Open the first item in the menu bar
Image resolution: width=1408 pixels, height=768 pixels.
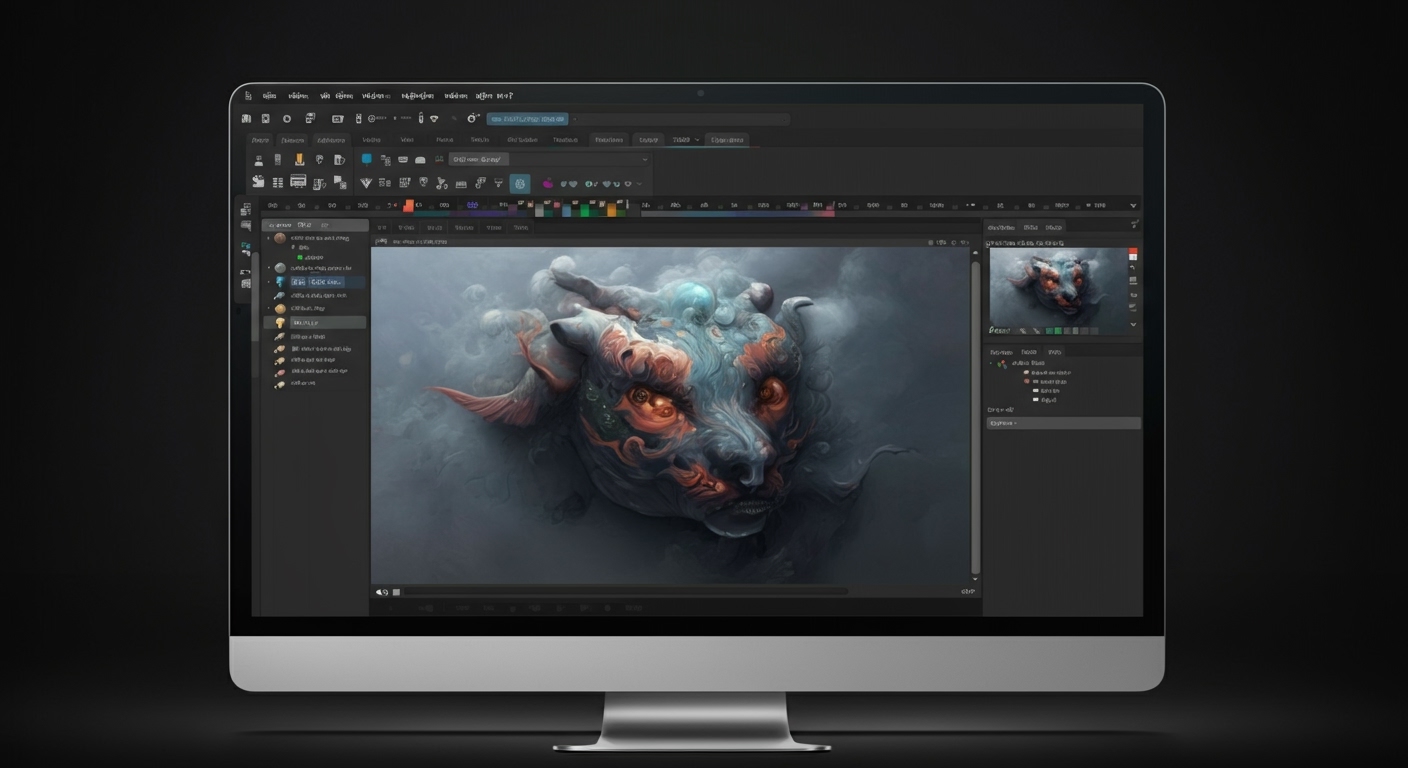[x=247, y=96]
